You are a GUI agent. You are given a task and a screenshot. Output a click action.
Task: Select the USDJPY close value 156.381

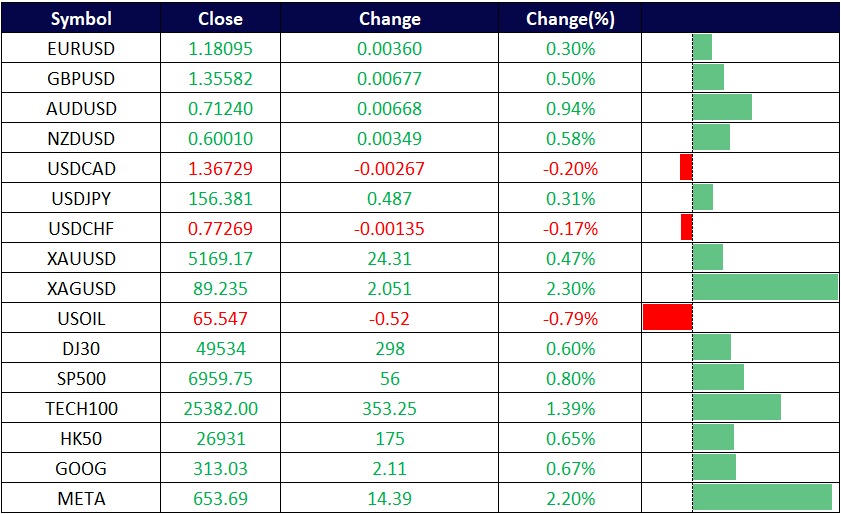coord(220,198)
